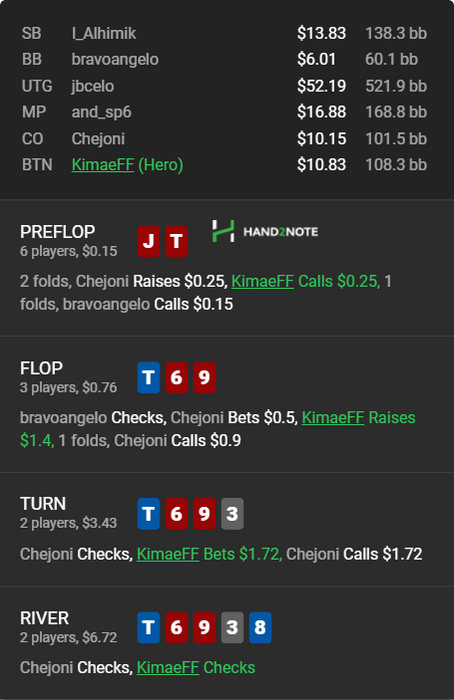The image size is (454, 700).
Task: Click the Hand2Note logo
Action: coord(265,231)
